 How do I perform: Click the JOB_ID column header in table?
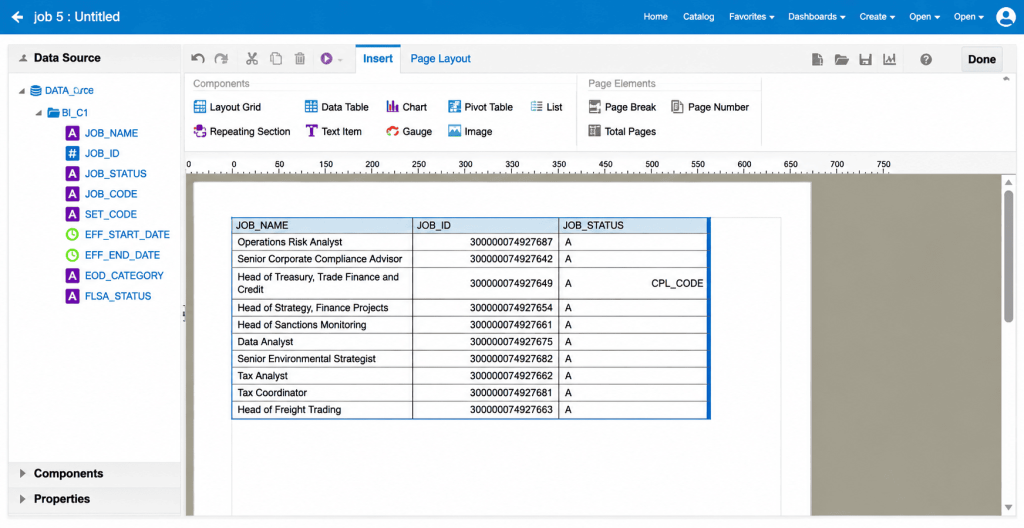(x=485, y=225)
